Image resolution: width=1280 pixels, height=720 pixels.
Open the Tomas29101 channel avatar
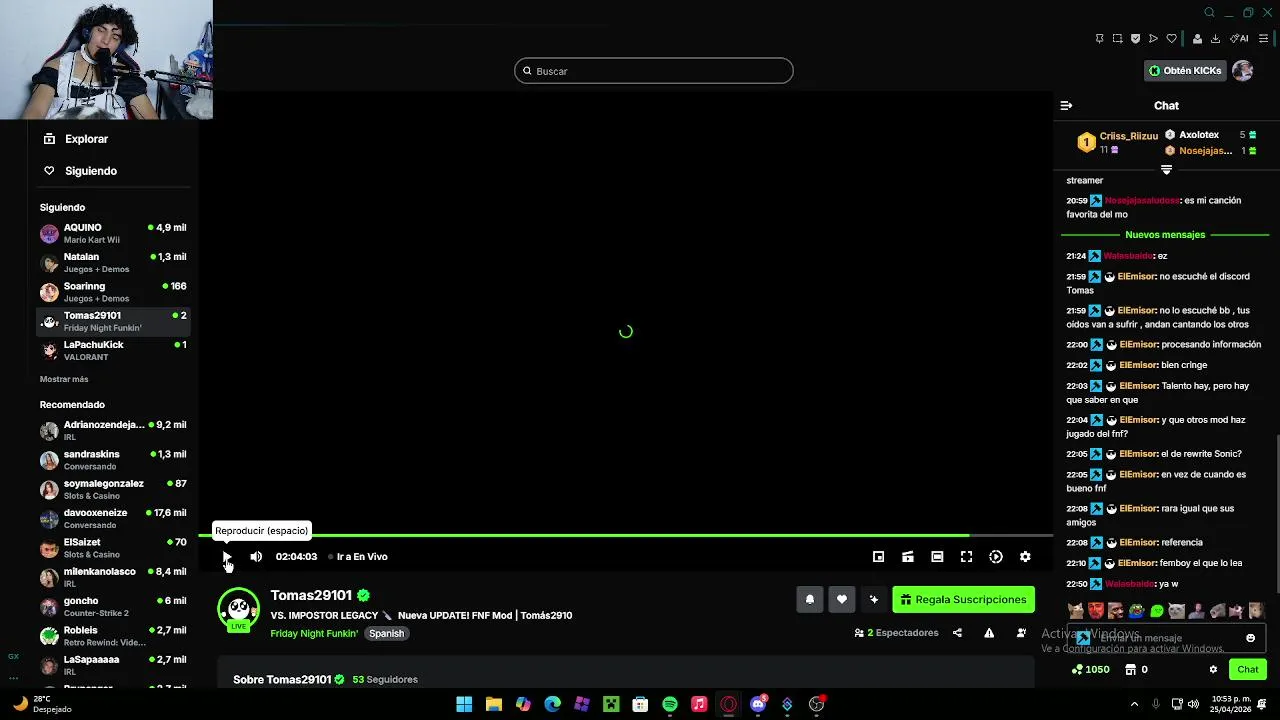coord(238,610)
